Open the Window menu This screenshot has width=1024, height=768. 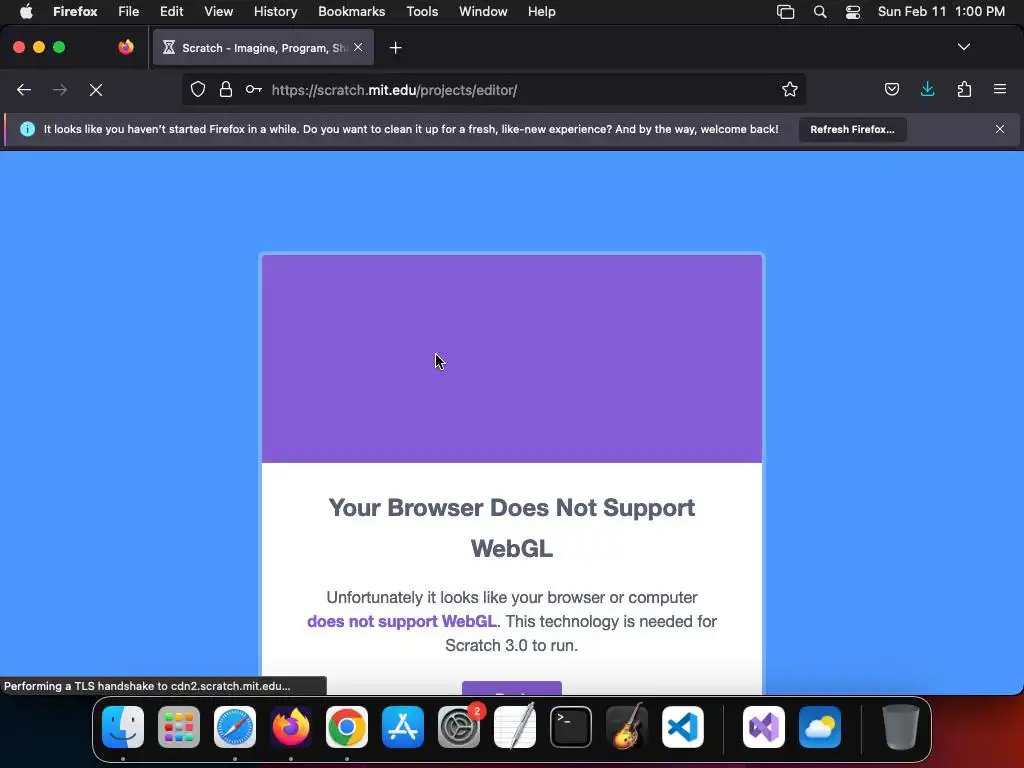point(483,12)
